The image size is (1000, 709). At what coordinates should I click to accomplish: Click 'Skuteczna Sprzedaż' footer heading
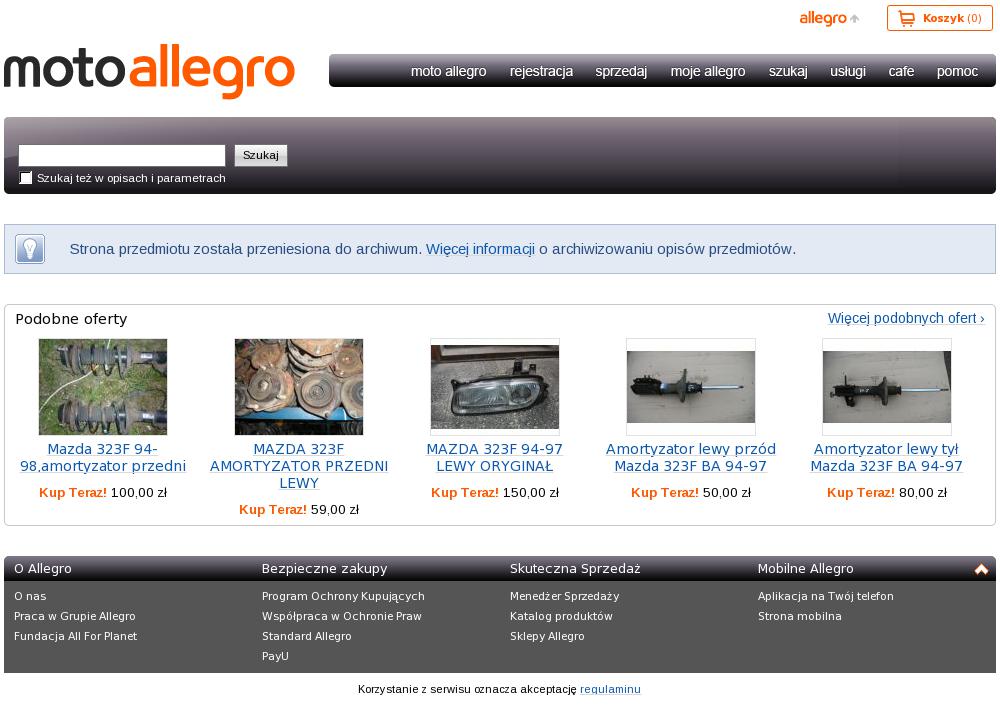coord(575,569)
